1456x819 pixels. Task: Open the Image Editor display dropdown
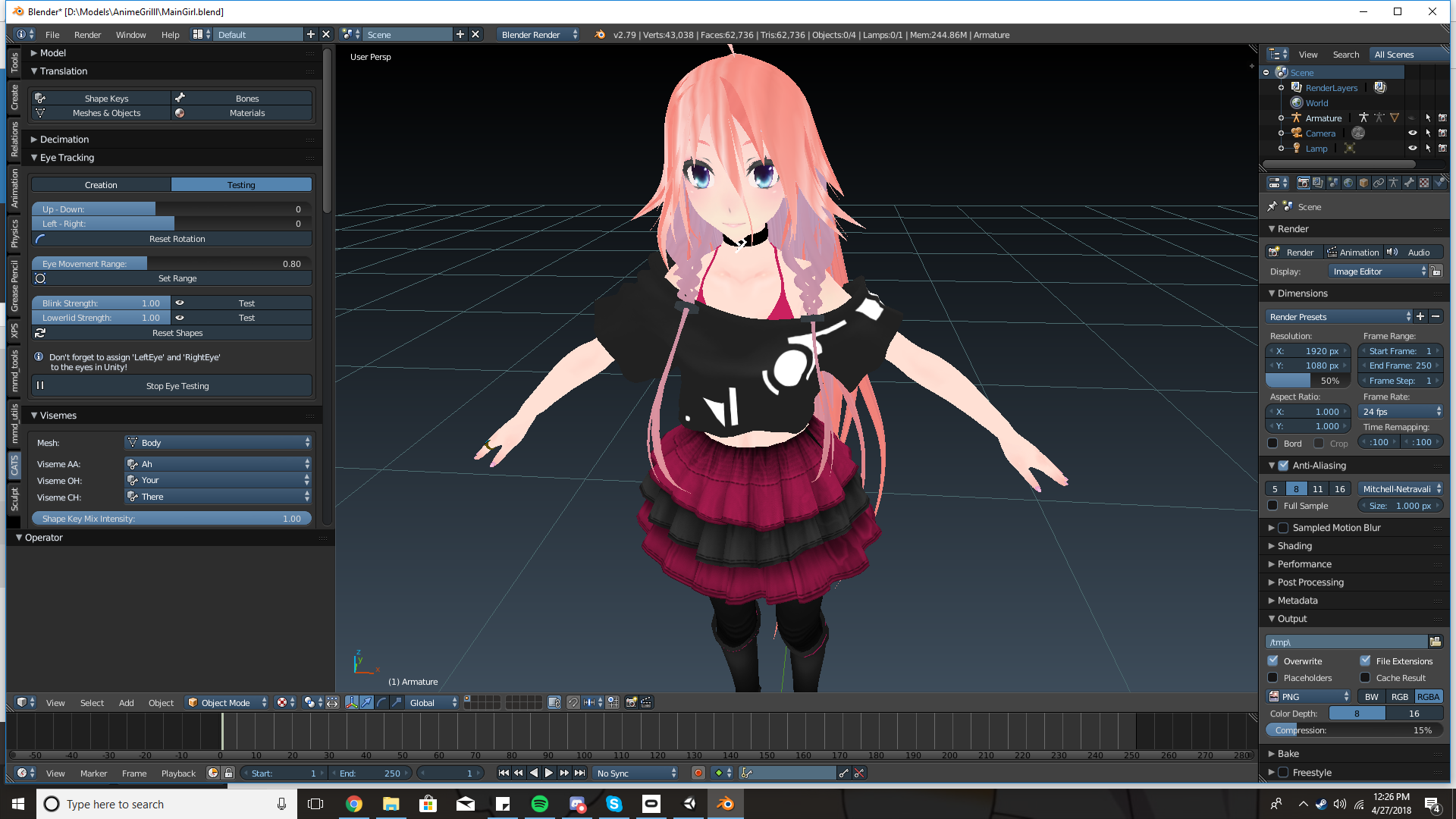1379,271
